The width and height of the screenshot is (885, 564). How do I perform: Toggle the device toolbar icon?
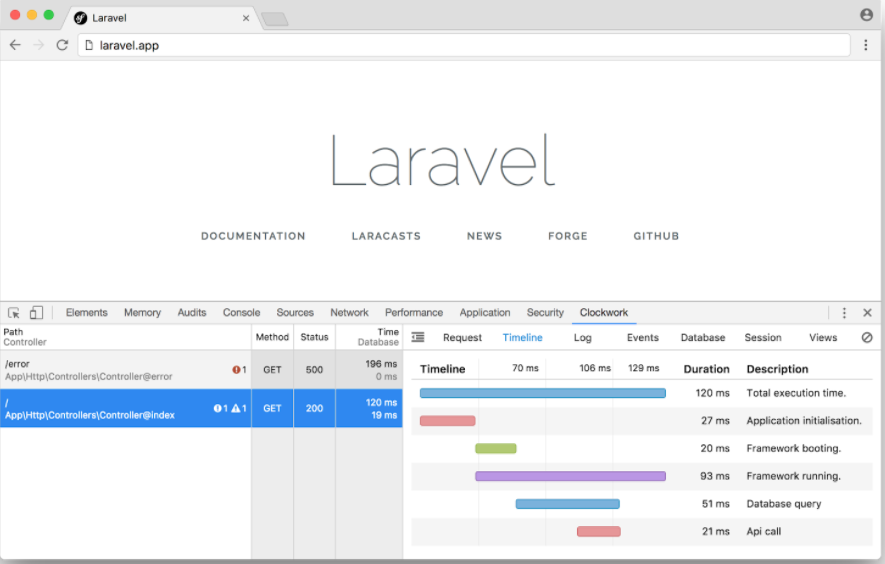[x=36, y=313]
